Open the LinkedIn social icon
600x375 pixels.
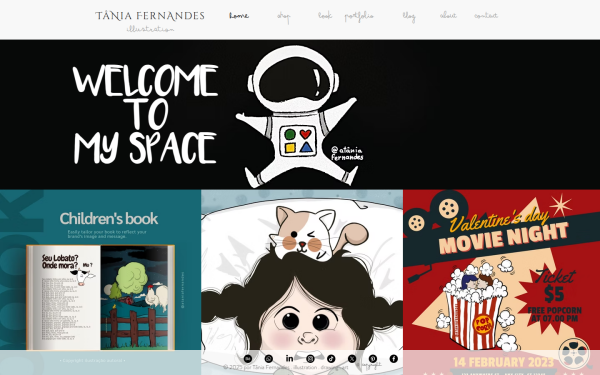tap(290, 359)
